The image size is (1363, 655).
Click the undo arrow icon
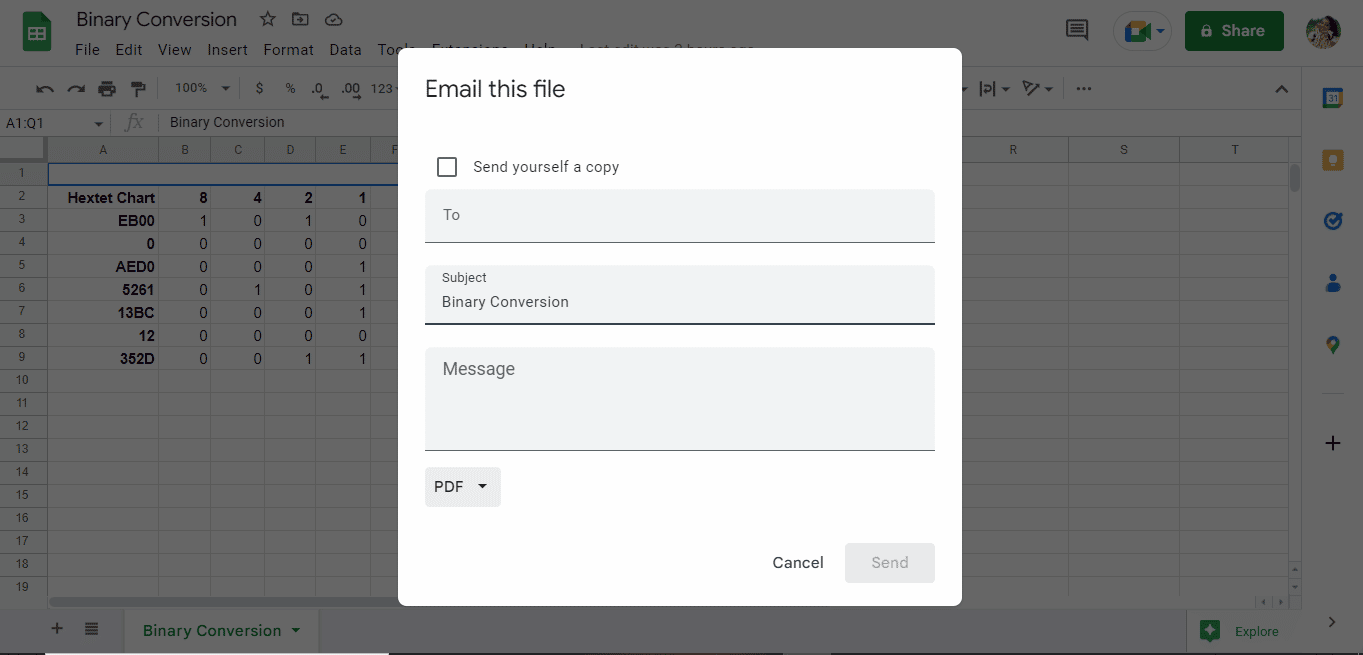point(45,89)
